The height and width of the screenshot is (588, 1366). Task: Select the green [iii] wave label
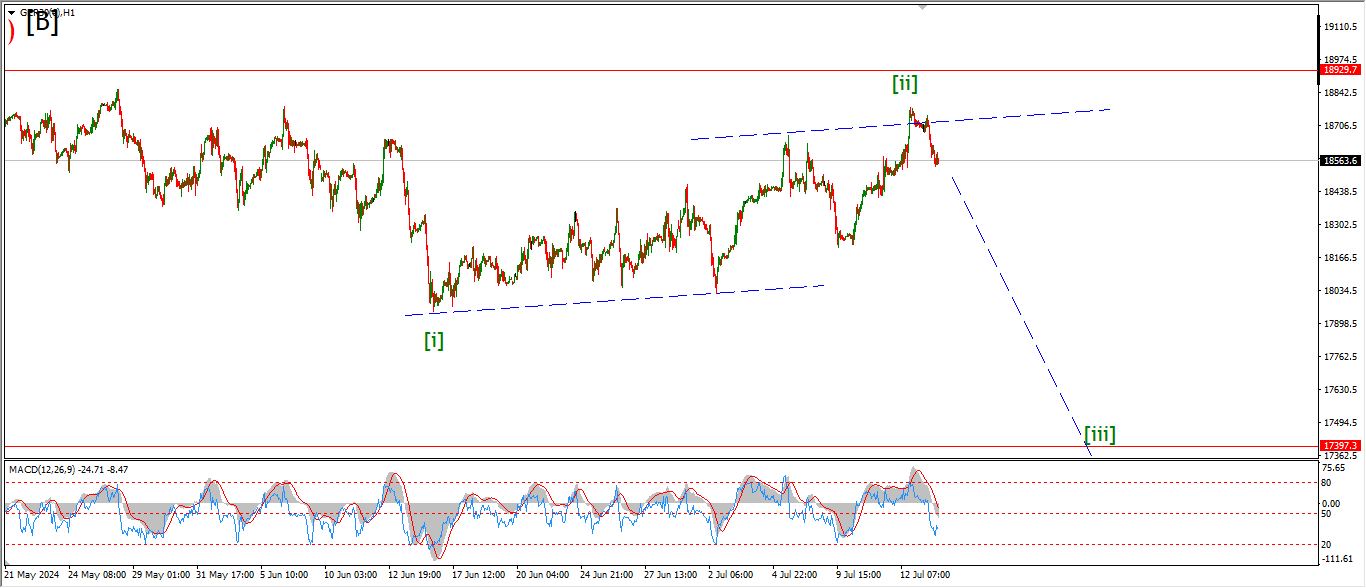(x=1099, y=434)
